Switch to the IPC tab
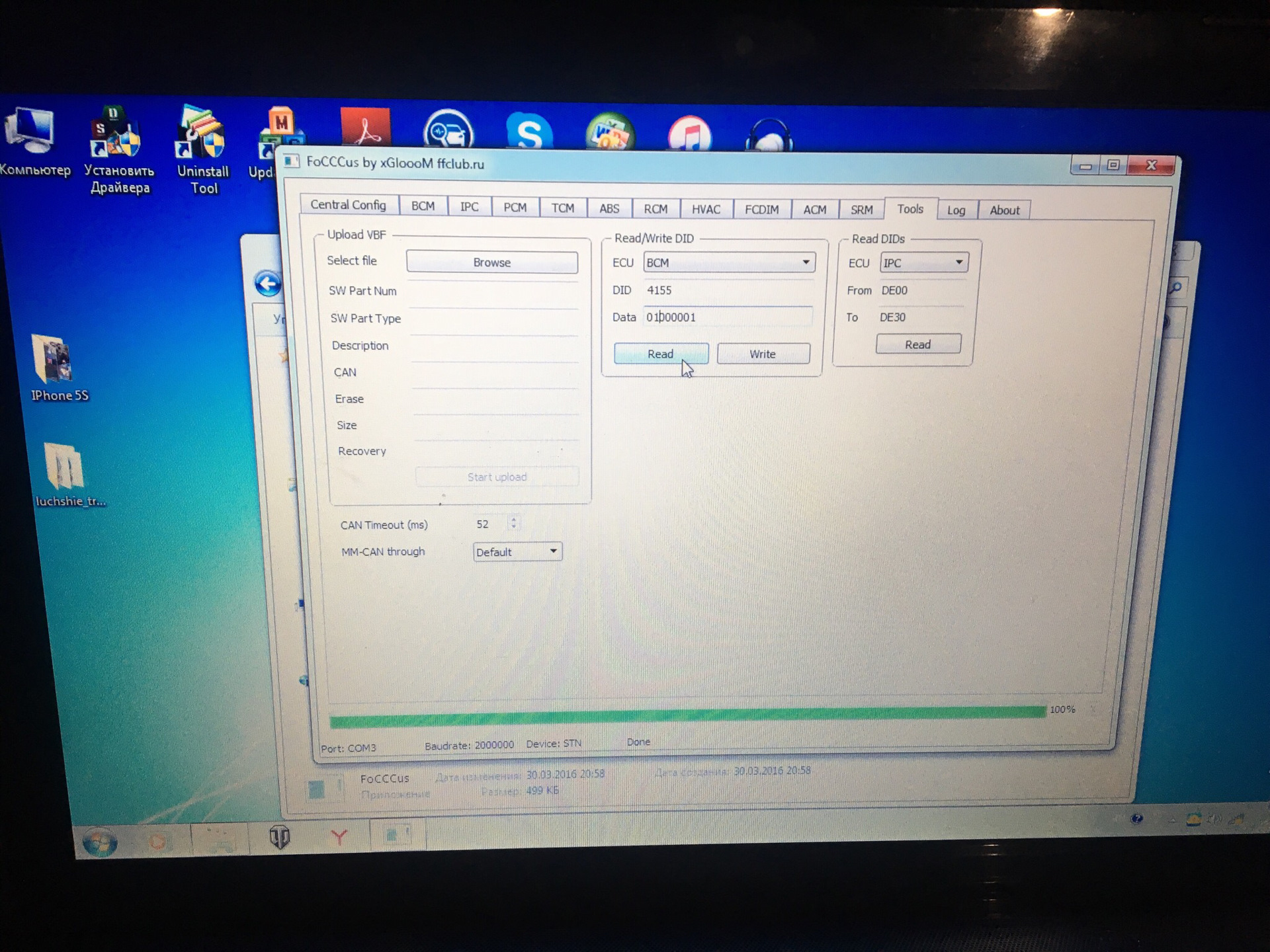Screen dimensions: 1270x952 (x=470, y=207)
